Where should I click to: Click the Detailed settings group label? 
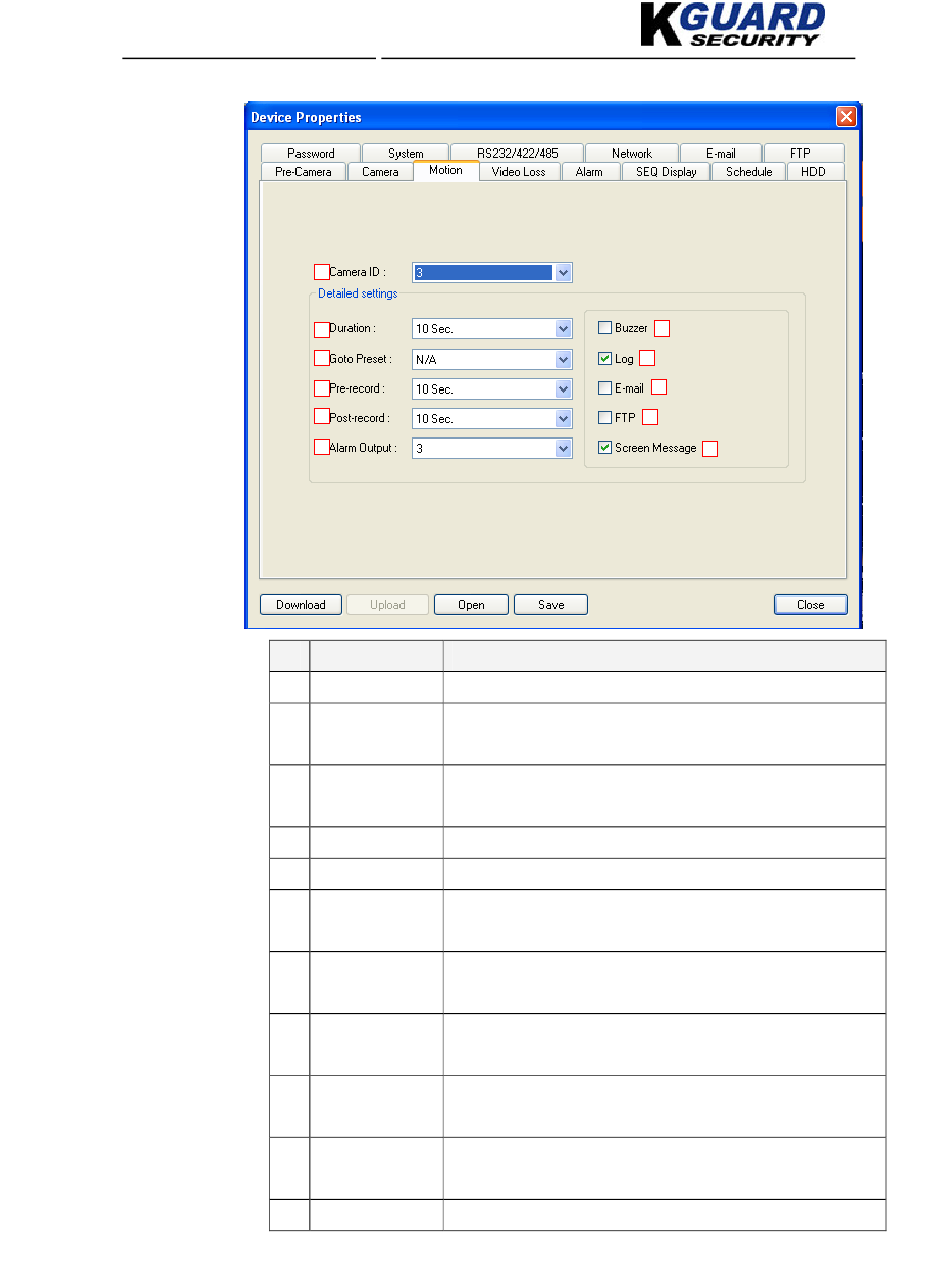coord(357,294)
